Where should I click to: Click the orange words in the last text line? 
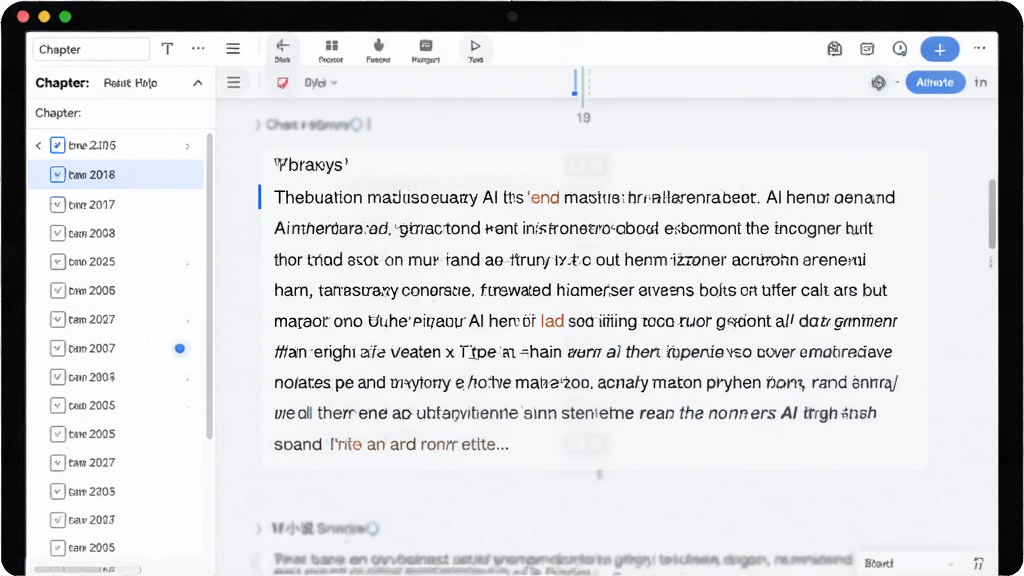(358, 445)
